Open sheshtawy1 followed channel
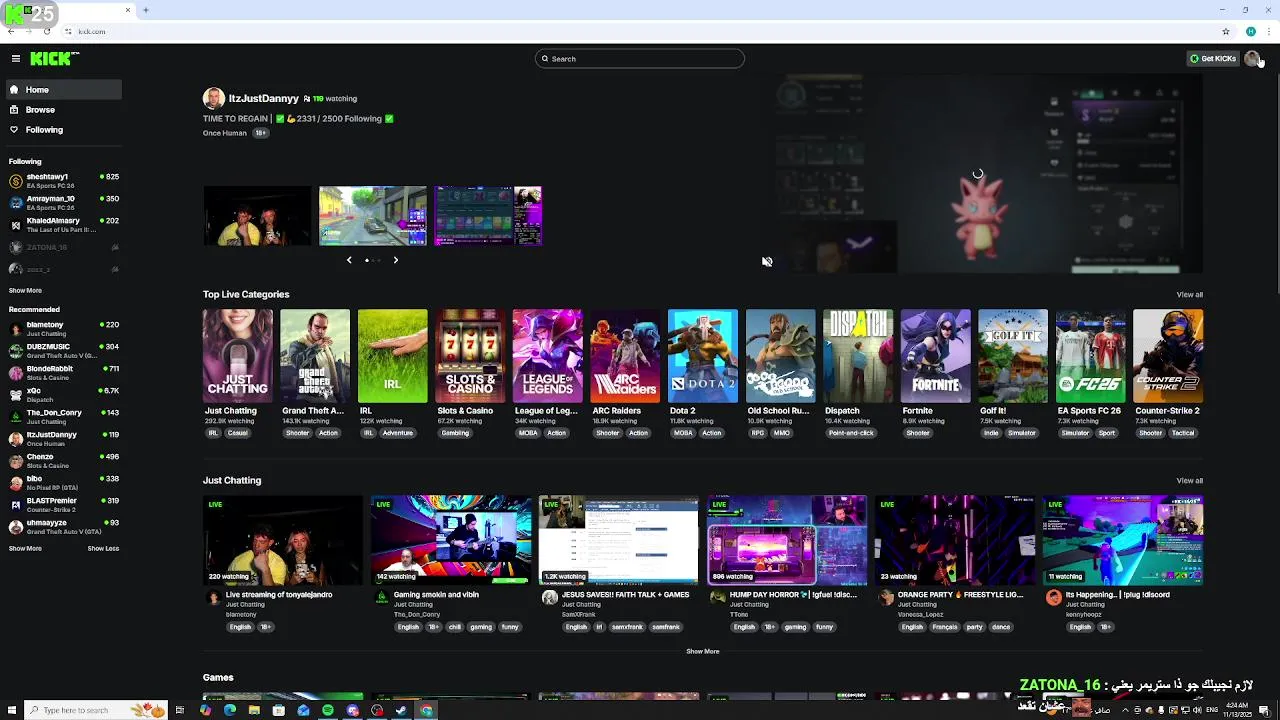 pos(62,181)
